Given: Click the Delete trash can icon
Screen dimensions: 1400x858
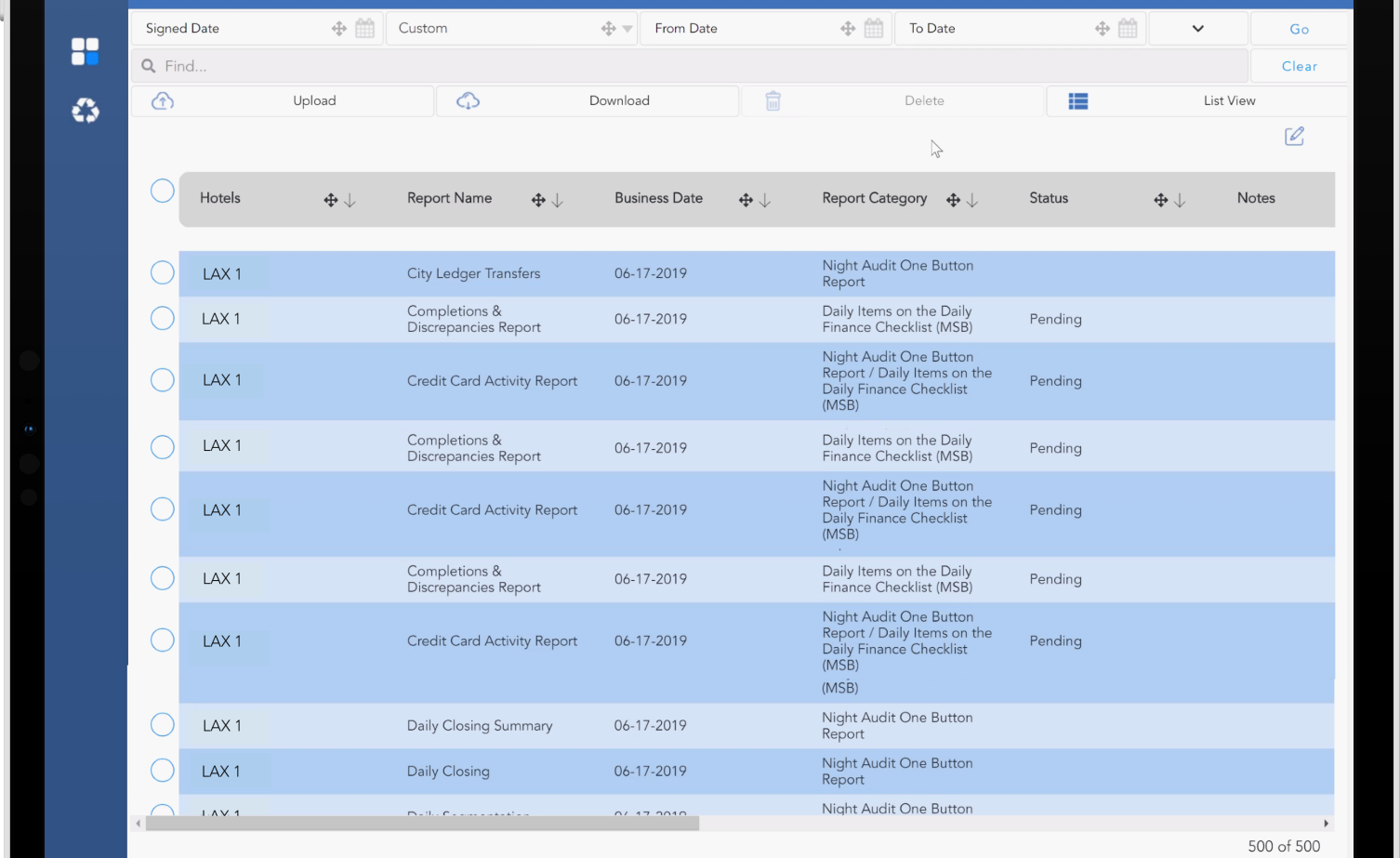Looking at the screenshot, I should point(773,100).
